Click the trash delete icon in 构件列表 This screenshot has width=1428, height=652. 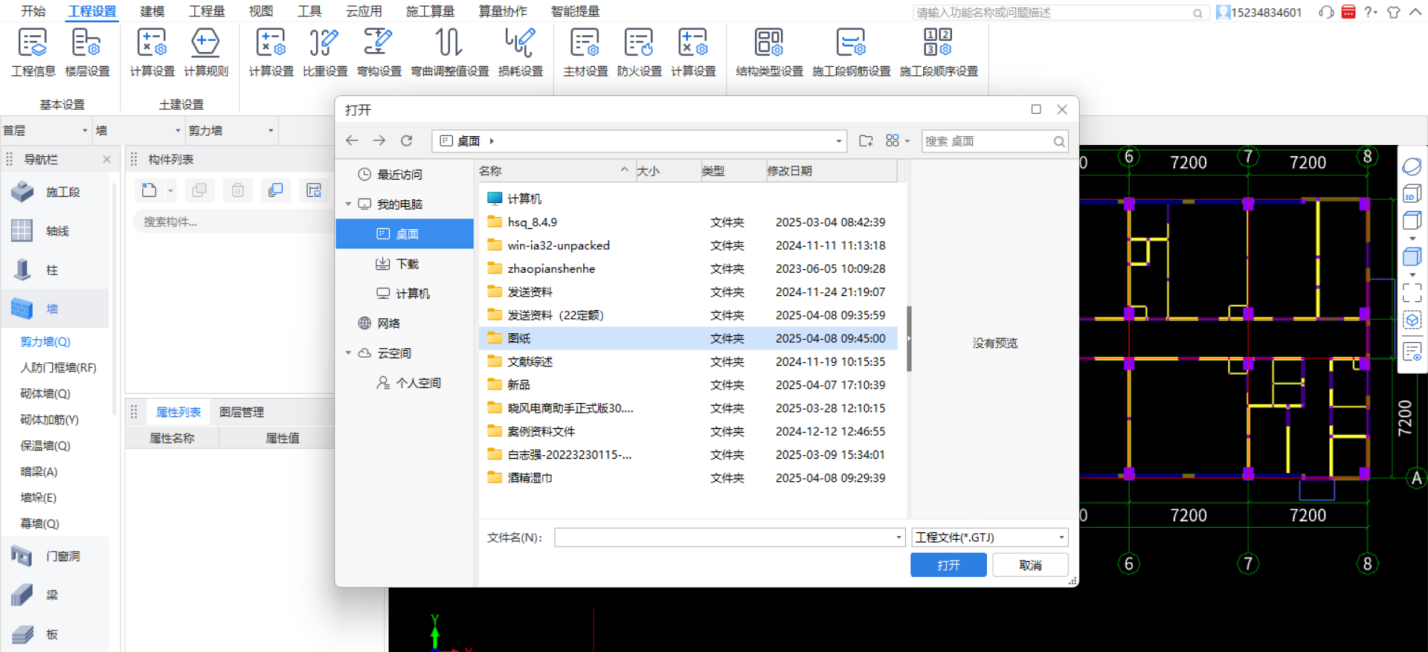(238, 190)
